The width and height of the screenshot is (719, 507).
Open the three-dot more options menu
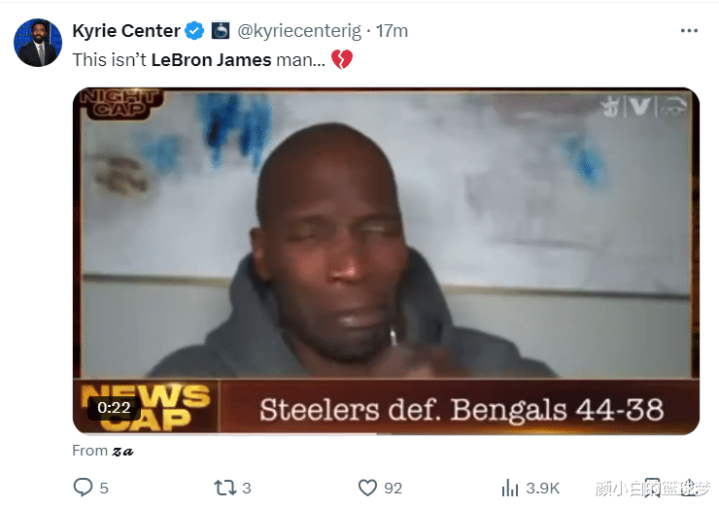click(x=689, y=31)
